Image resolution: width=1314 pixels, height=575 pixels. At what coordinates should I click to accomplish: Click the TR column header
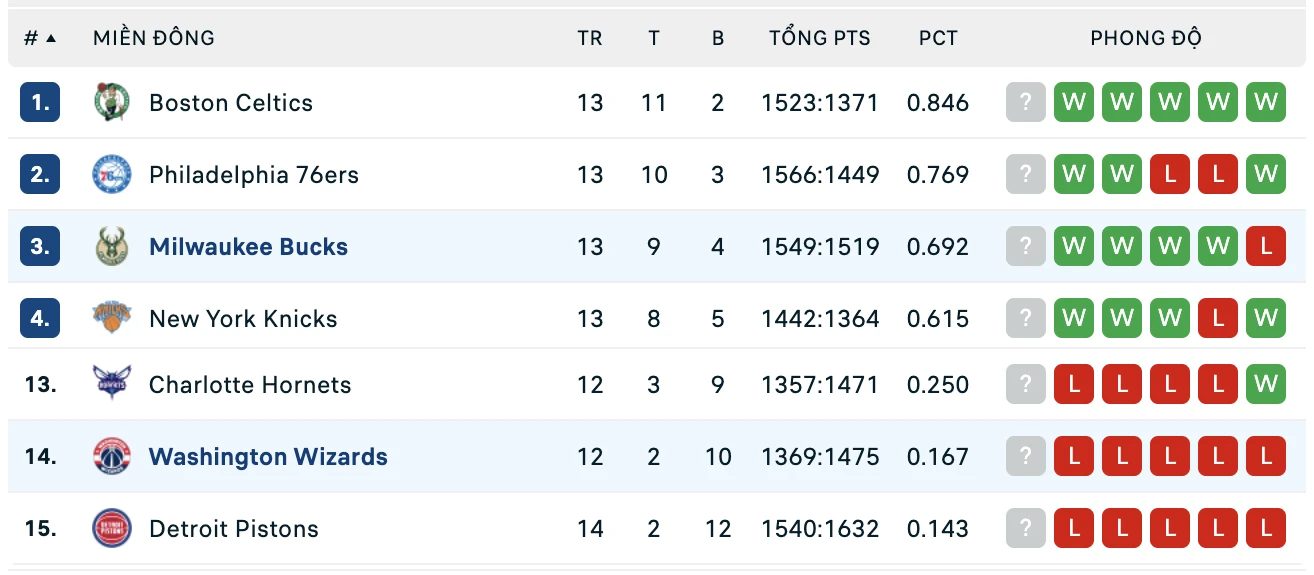(589, 38)
